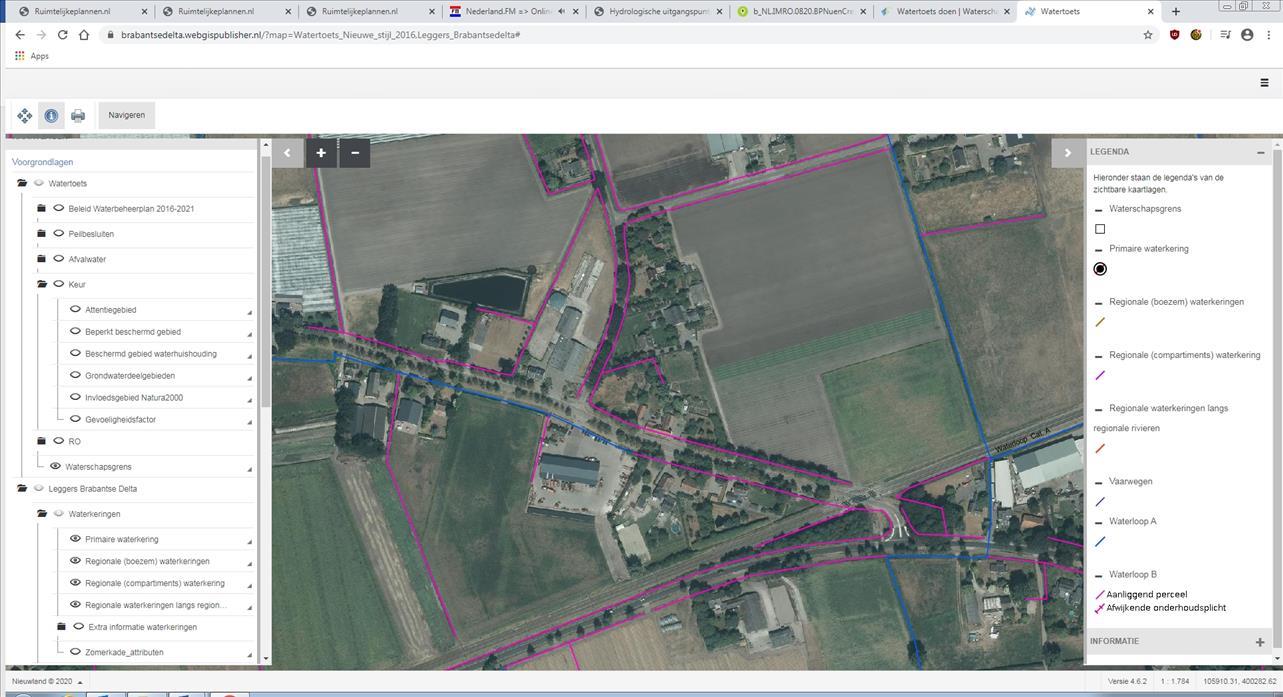Select the Zomerkade_attributen layer label

[124, 652]
